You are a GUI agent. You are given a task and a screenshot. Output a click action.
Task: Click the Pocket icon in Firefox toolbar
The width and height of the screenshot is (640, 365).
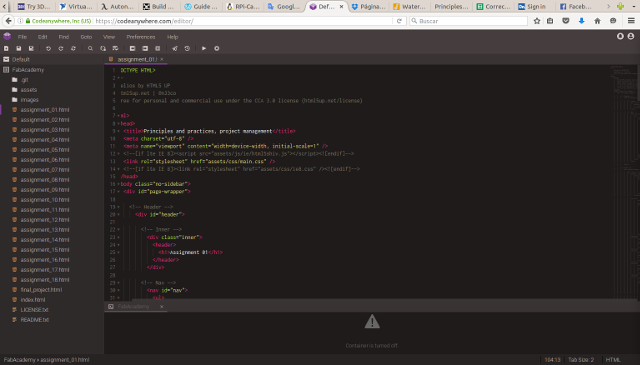coord(565,21)
